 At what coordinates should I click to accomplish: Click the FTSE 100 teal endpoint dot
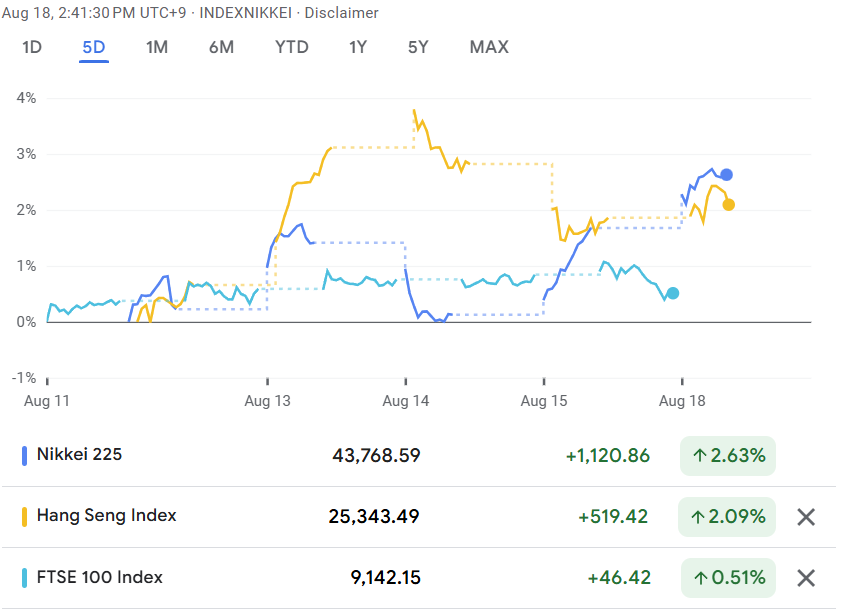click(673, 293)
